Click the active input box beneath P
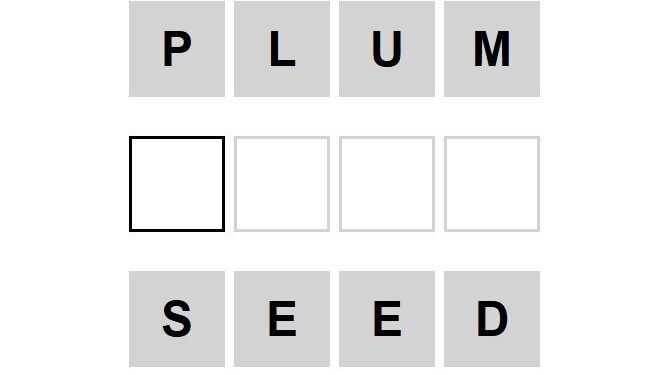Screen dimensions: 661x375 click(177, 184)
